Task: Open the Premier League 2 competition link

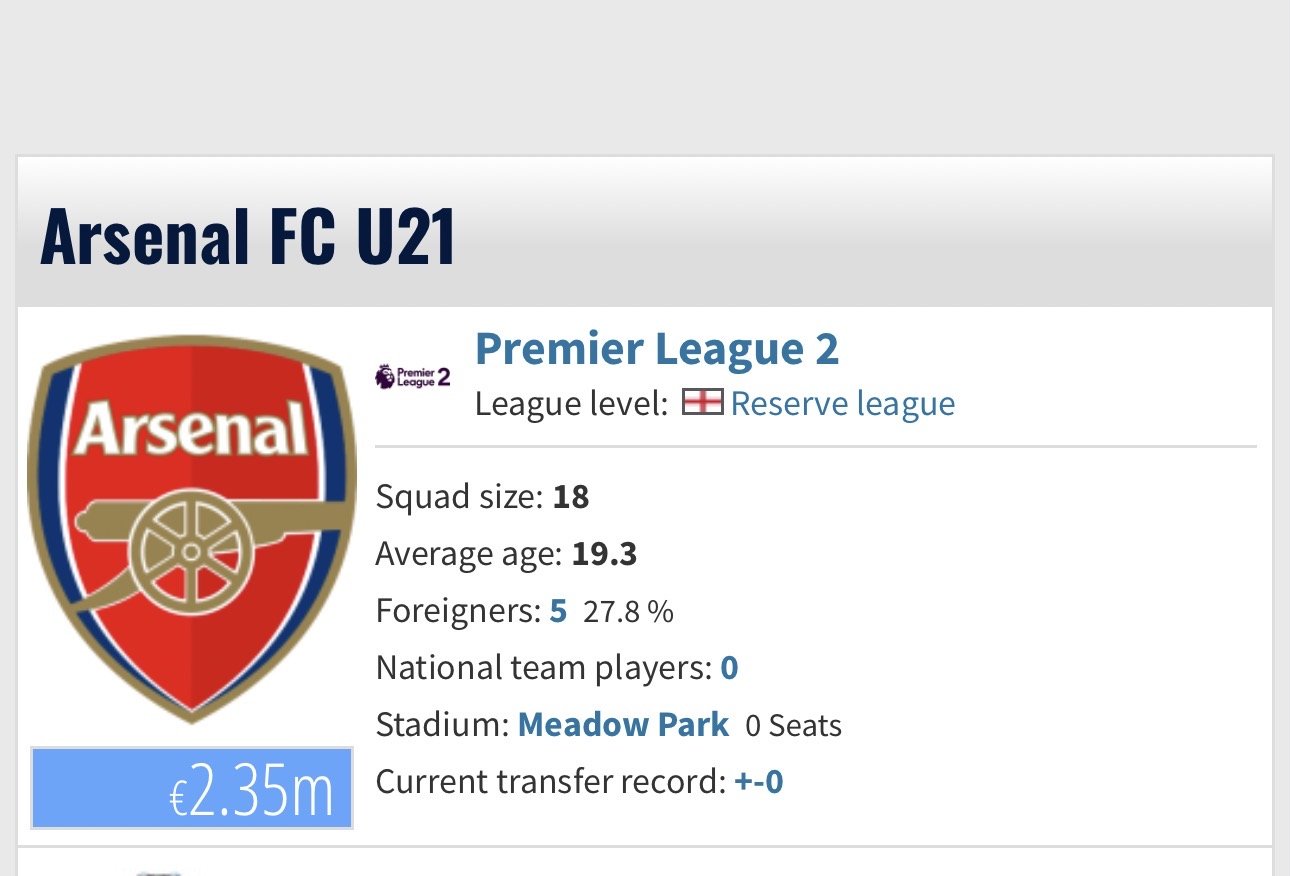Action: pos(656,349)
